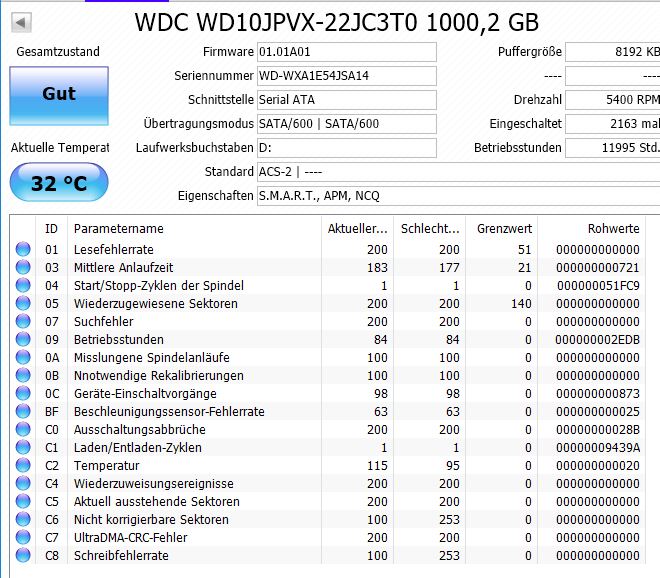Click the Puffergröße field 8192 KB
Viewport: 660px width, 578px height.
pyautogui.click(x=612, y=52)
